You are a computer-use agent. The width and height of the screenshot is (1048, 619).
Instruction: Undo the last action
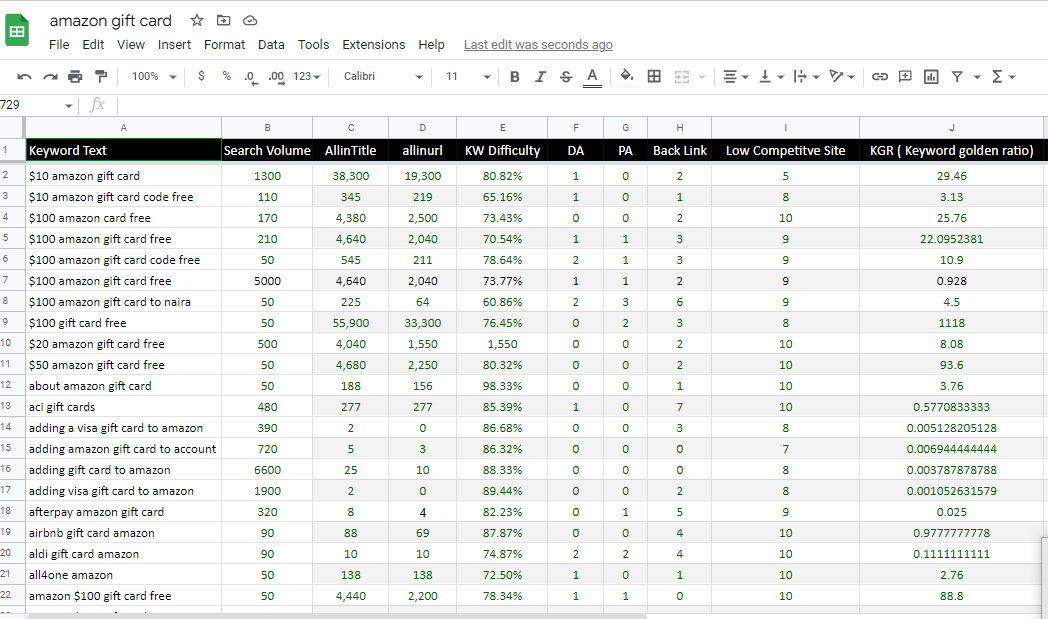(x=24, y=77)
